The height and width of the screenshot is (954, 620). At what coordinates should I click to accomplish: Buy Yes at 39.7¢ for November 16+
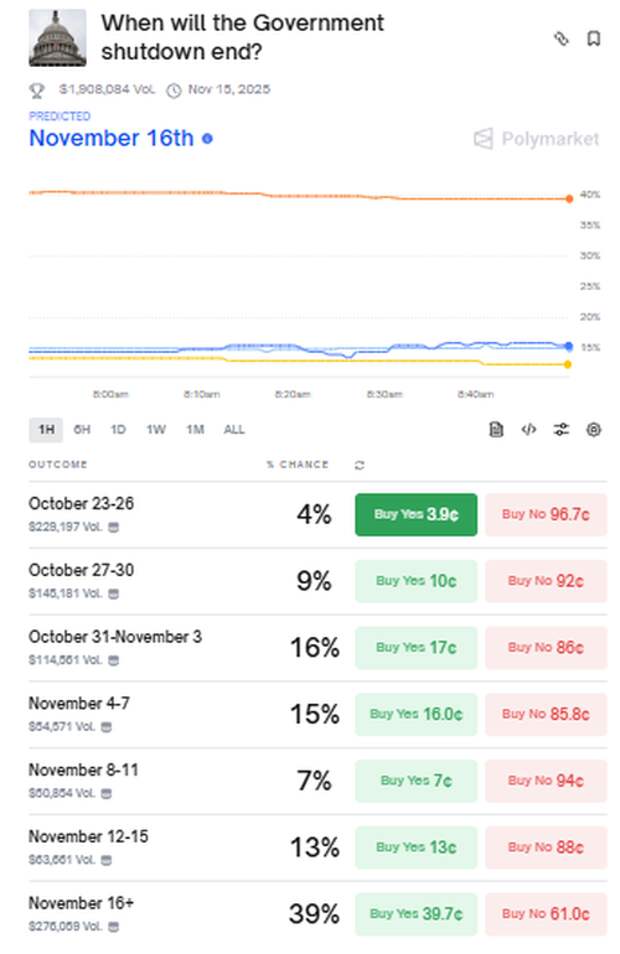pos(416,914)
